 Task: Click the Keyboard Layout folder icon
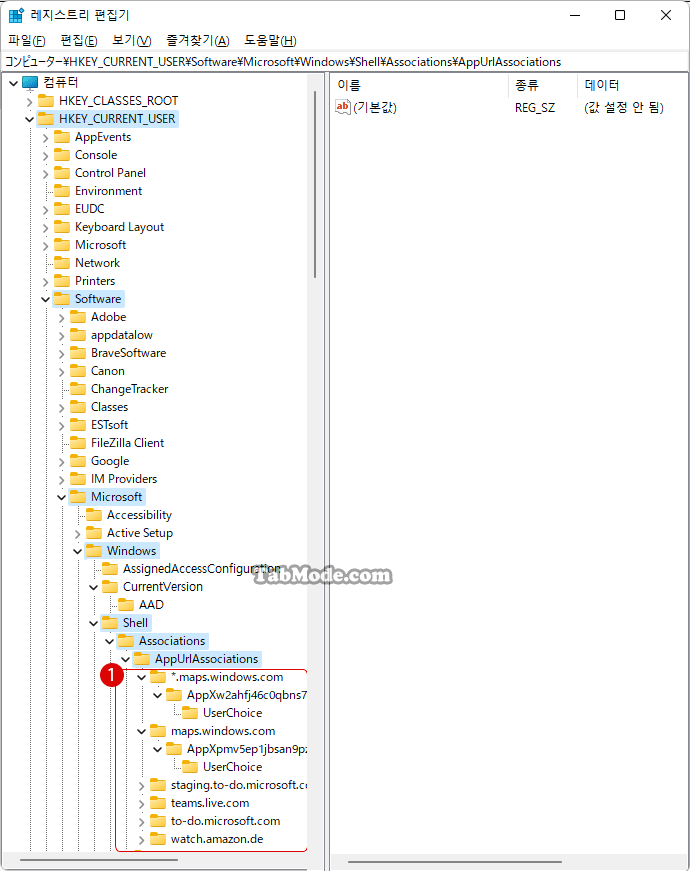[x=62, y=227]
